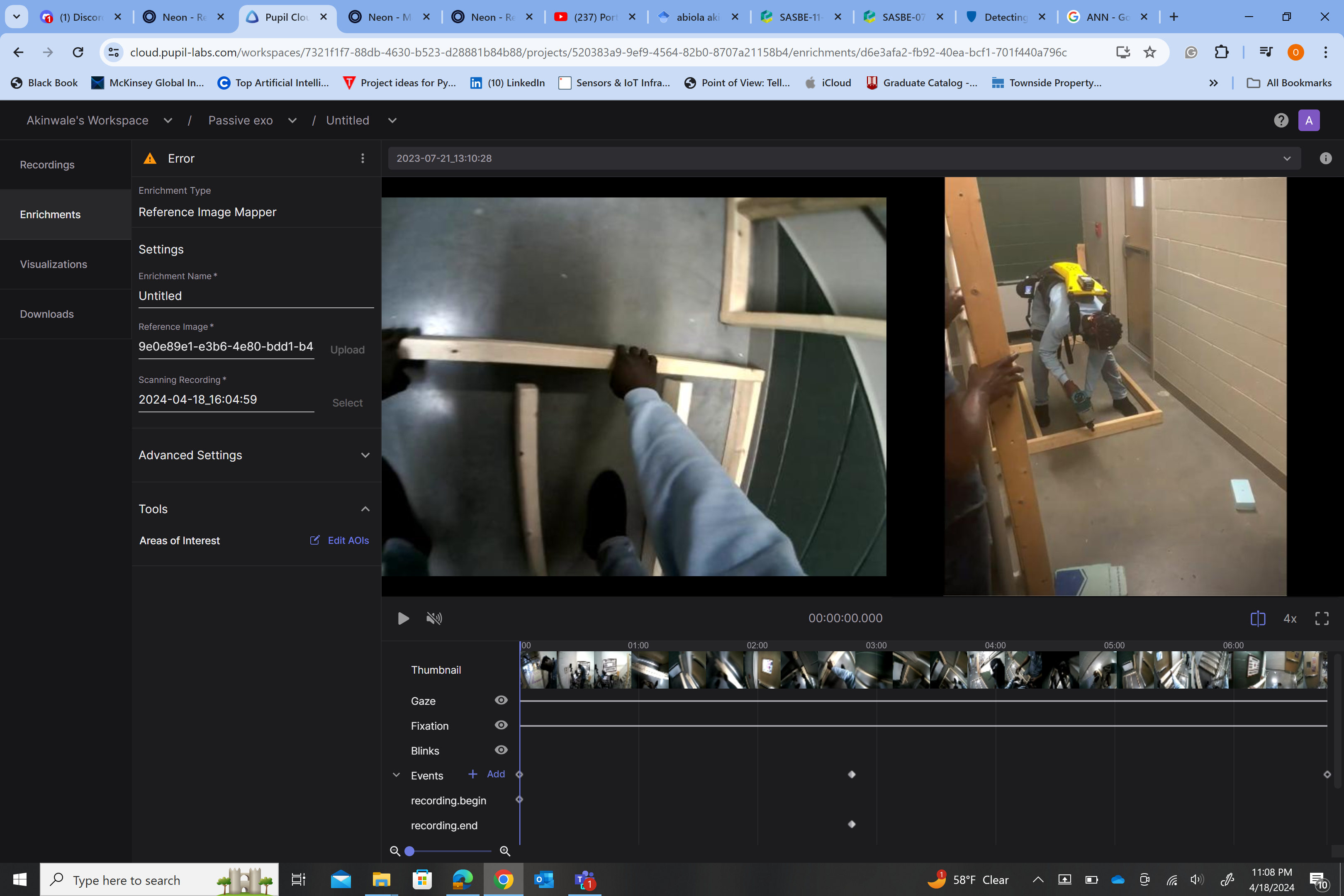Edit the Enrichment Name field
Image resolution: width=1344 pixels, height=896 pixels.
coord(256,296)
